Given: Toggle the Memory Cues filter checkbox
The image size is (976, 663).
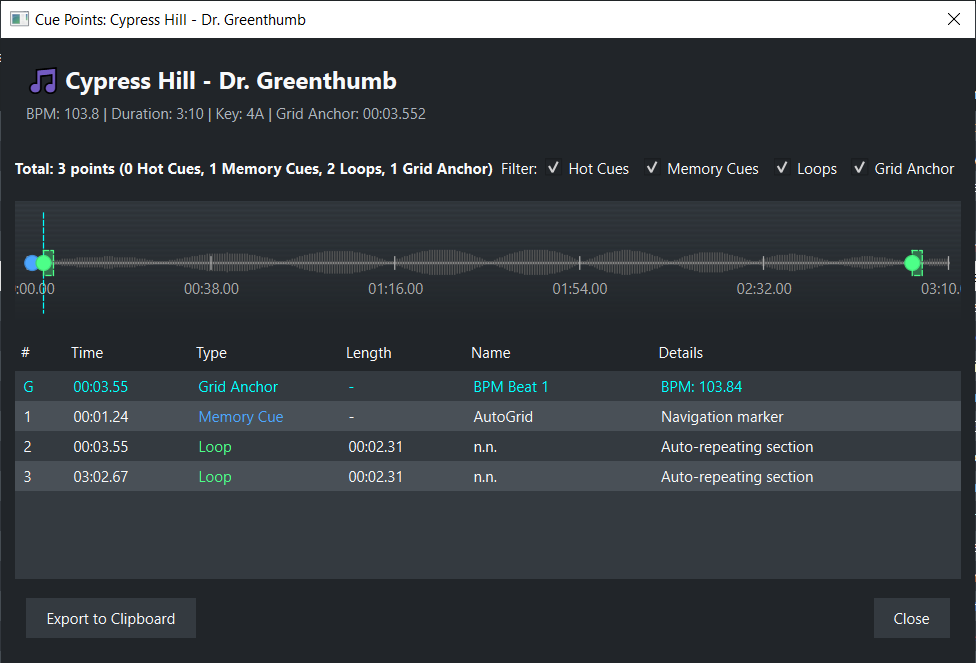Looking at the screenshot, I should click(652, 167).
